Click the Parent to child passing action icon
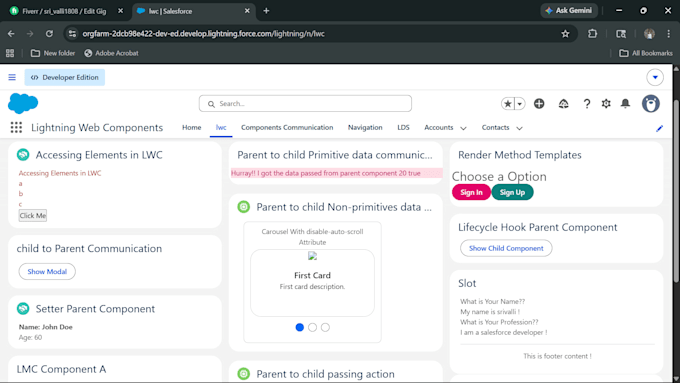 tap(244, 373)
